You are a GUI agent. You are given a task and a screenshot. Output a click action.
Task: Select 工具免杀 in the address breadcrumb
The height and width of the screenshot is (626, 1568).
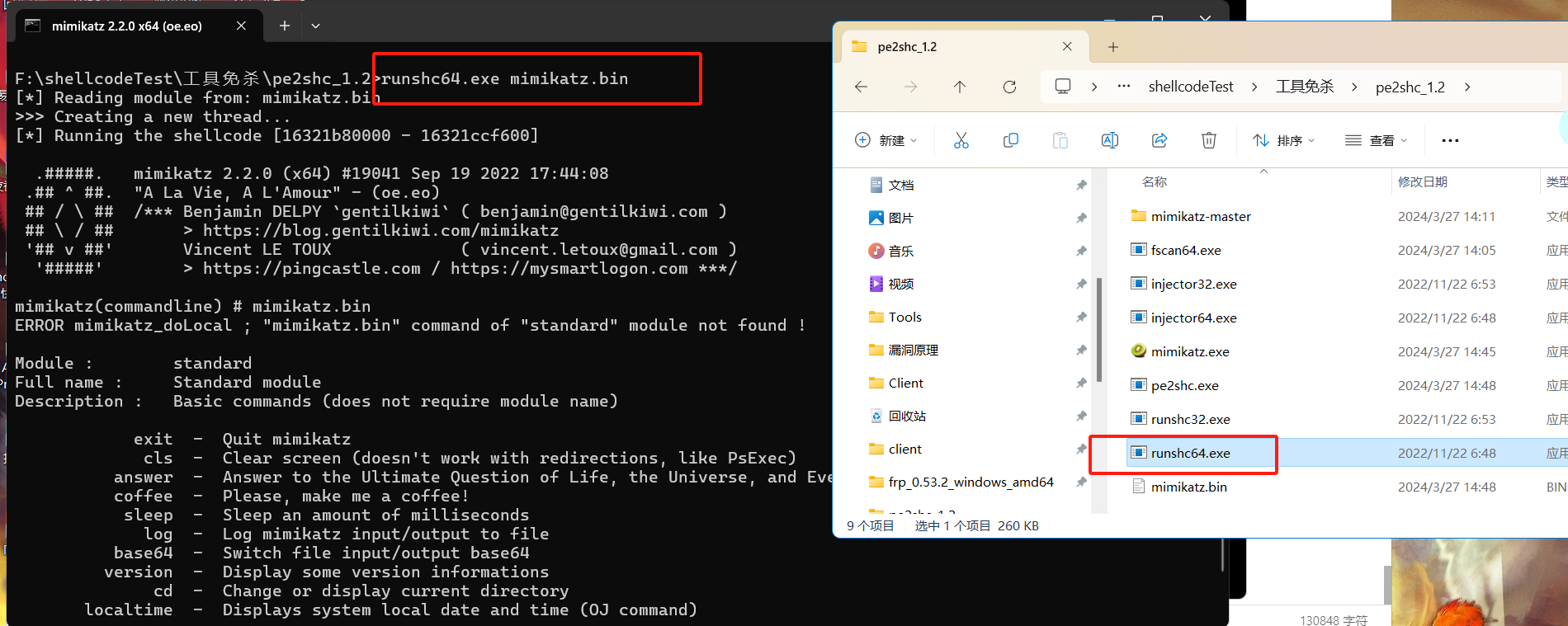tap(1305, 87)
